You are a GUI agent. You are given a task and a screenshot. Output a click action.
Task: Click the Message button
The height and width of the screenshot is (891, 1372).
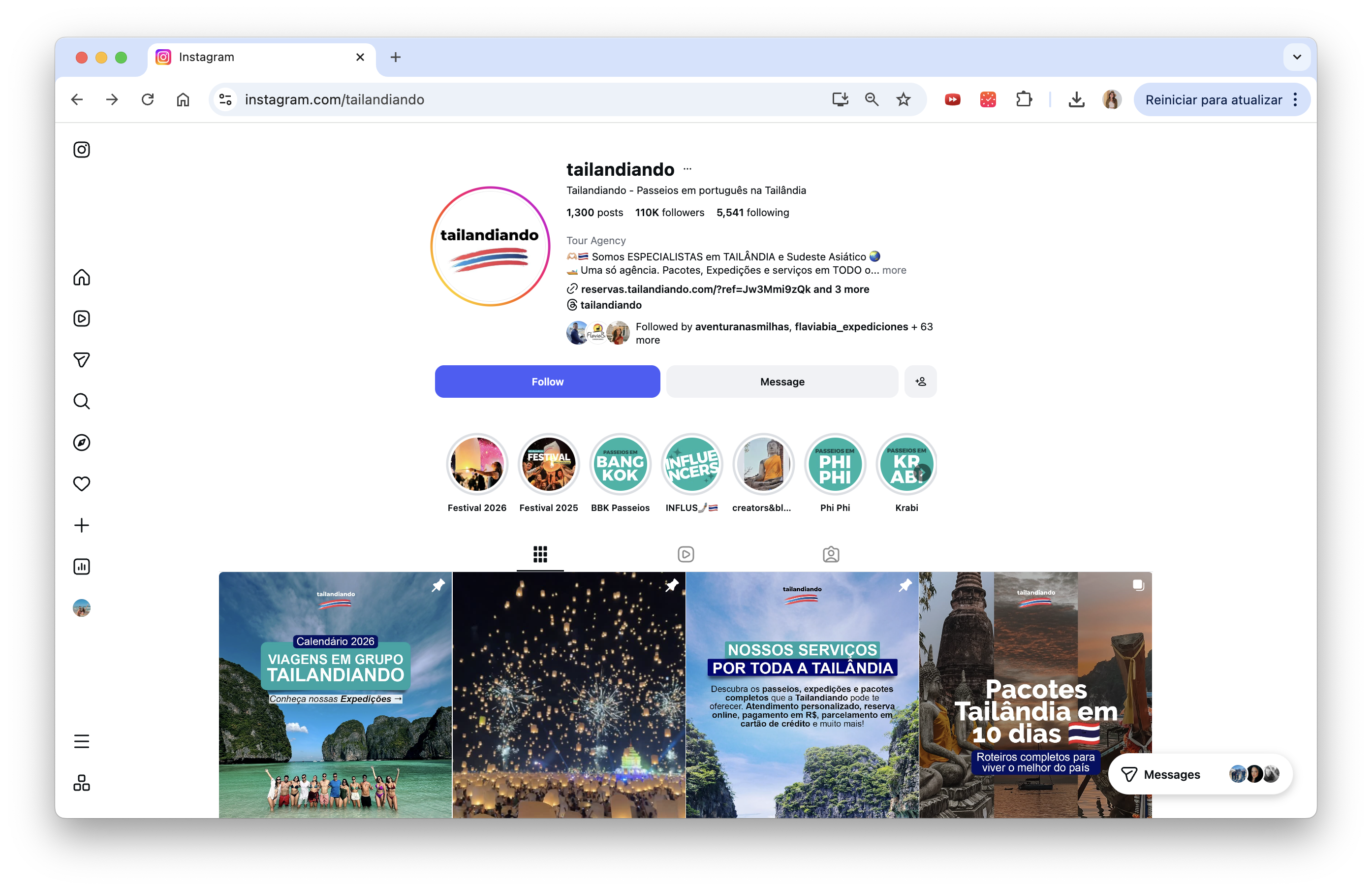pos(781,381)
